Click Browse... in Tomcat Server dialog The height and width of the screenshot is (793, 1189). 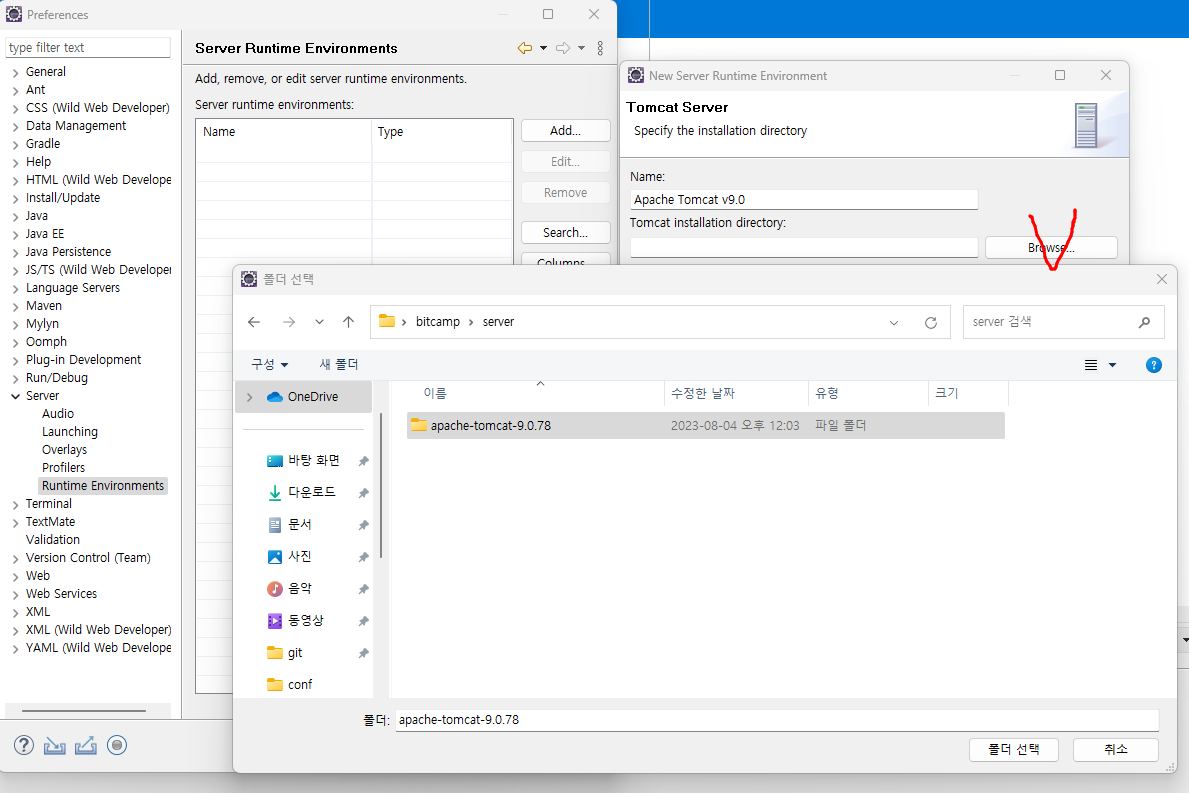coord(1051,248)
